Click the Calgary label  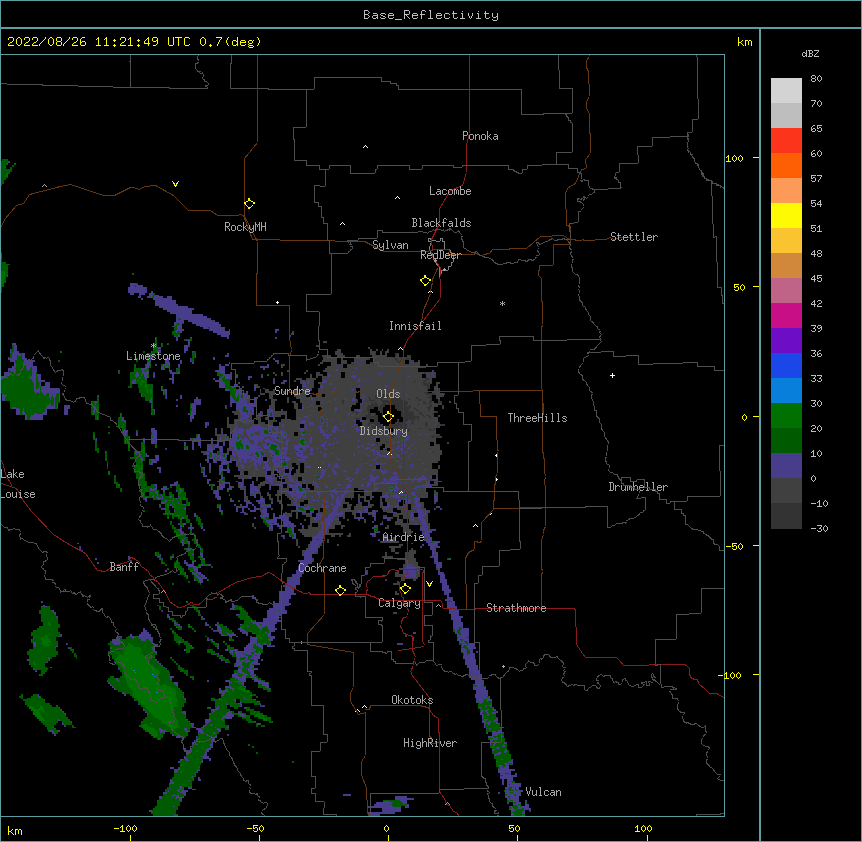click(x=399, y=603)
